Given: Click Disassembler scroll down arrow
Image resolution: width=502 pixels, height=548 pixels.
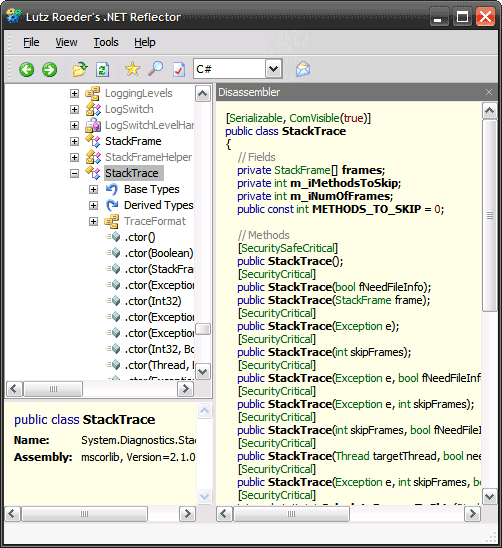Looking at the screenshot, I should click(489, 496).
